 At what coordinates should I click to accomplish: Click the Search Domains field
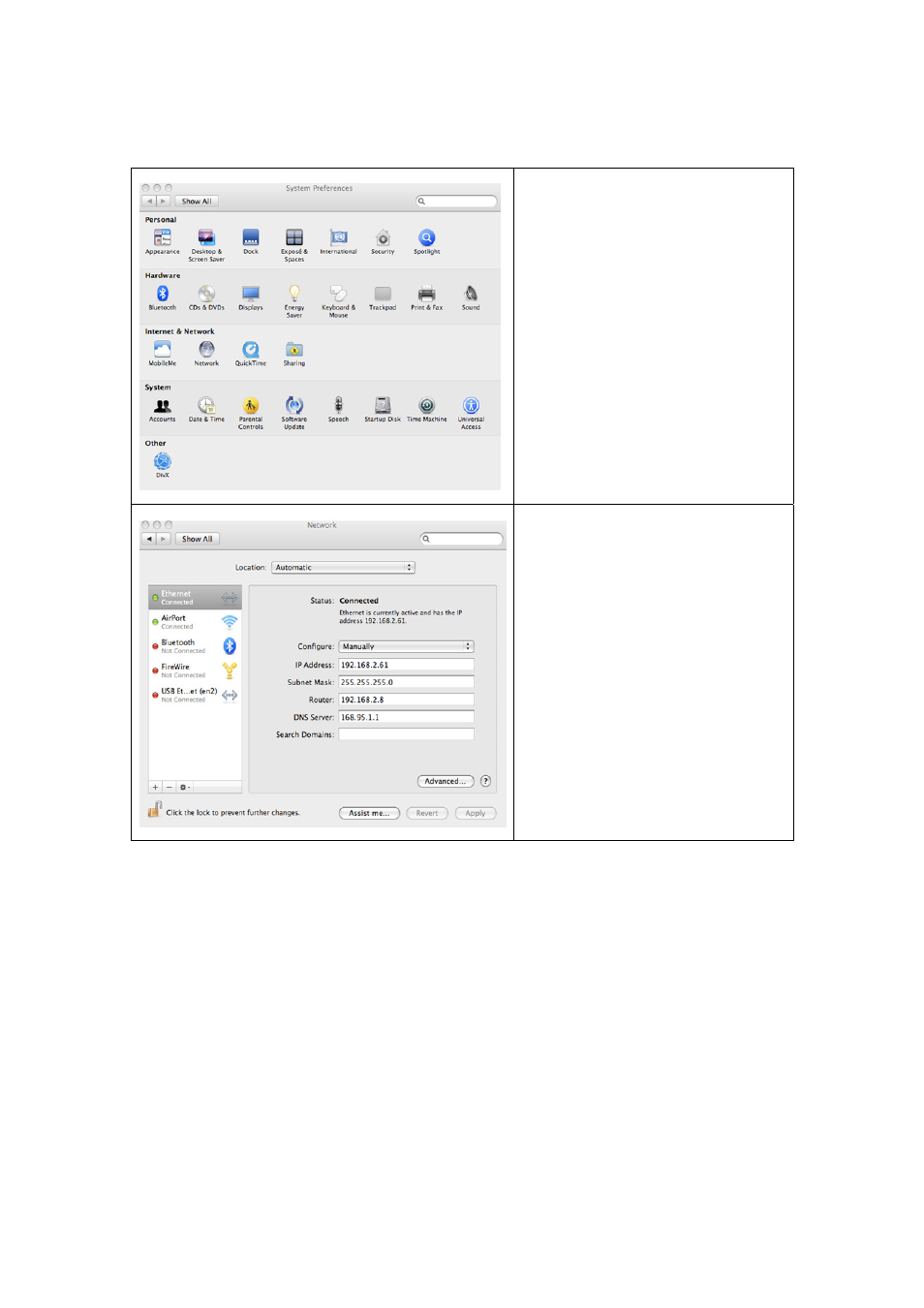(406, 734)
